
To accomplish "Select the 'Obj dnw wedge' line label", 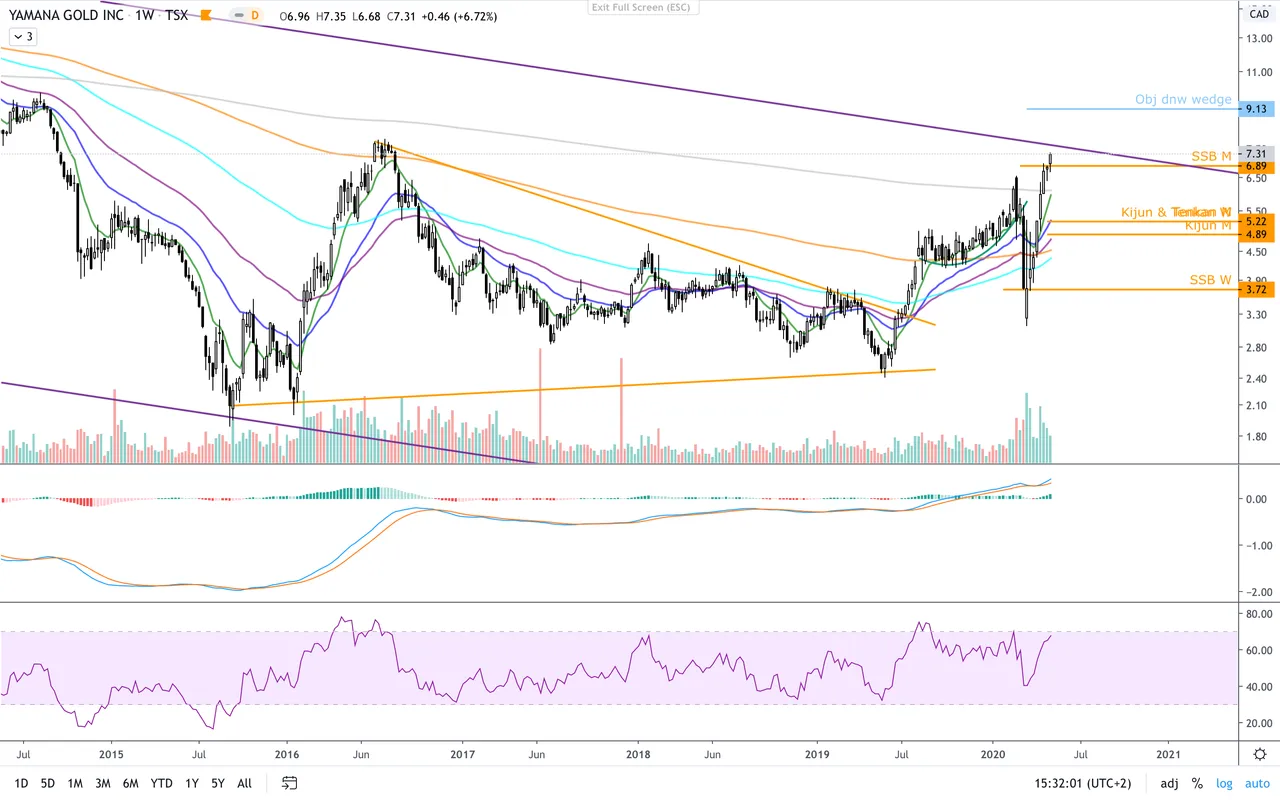I will 1183,100.
